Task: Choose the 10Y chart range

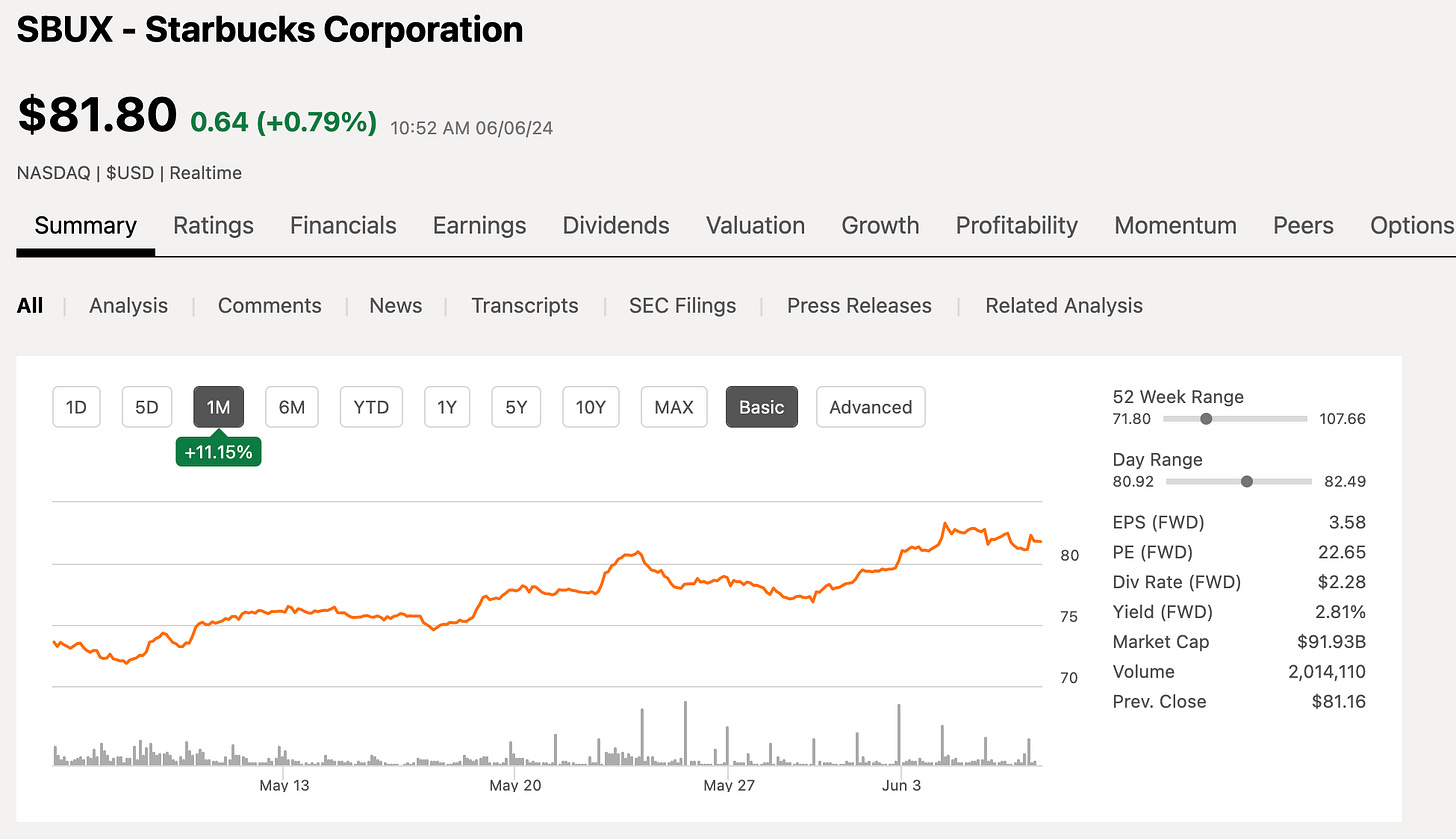Action: tap(591, 407)
